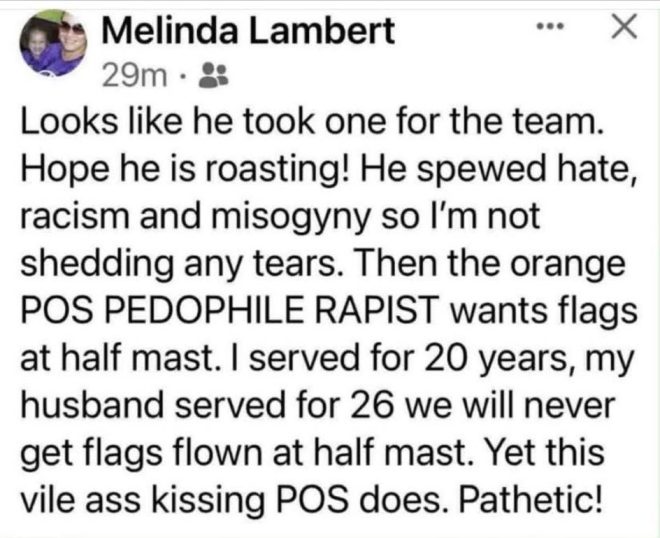Click the final word "Pathetic!"
660x538 pixels.
click(531, 500)
